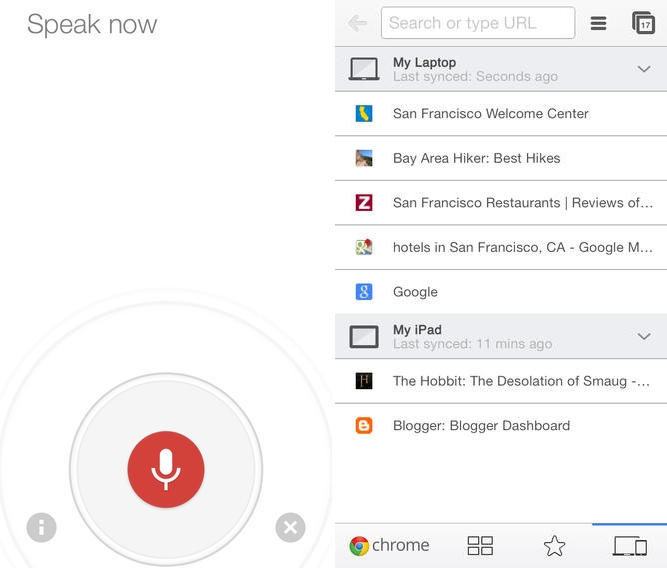This screenshot has width=667, height=568.
Task: Cancel voice search with X icon
Action: click(x=290, y=527)
